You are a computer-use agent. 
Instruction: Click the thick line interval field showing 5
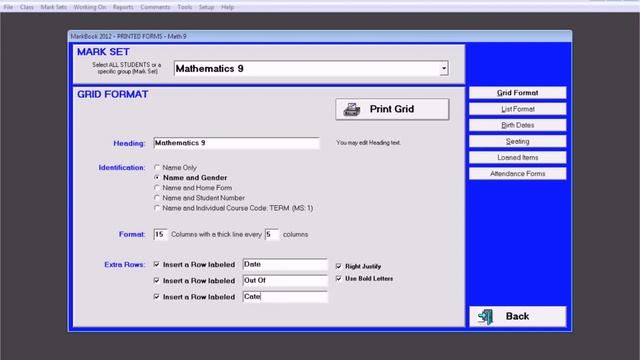272,234
